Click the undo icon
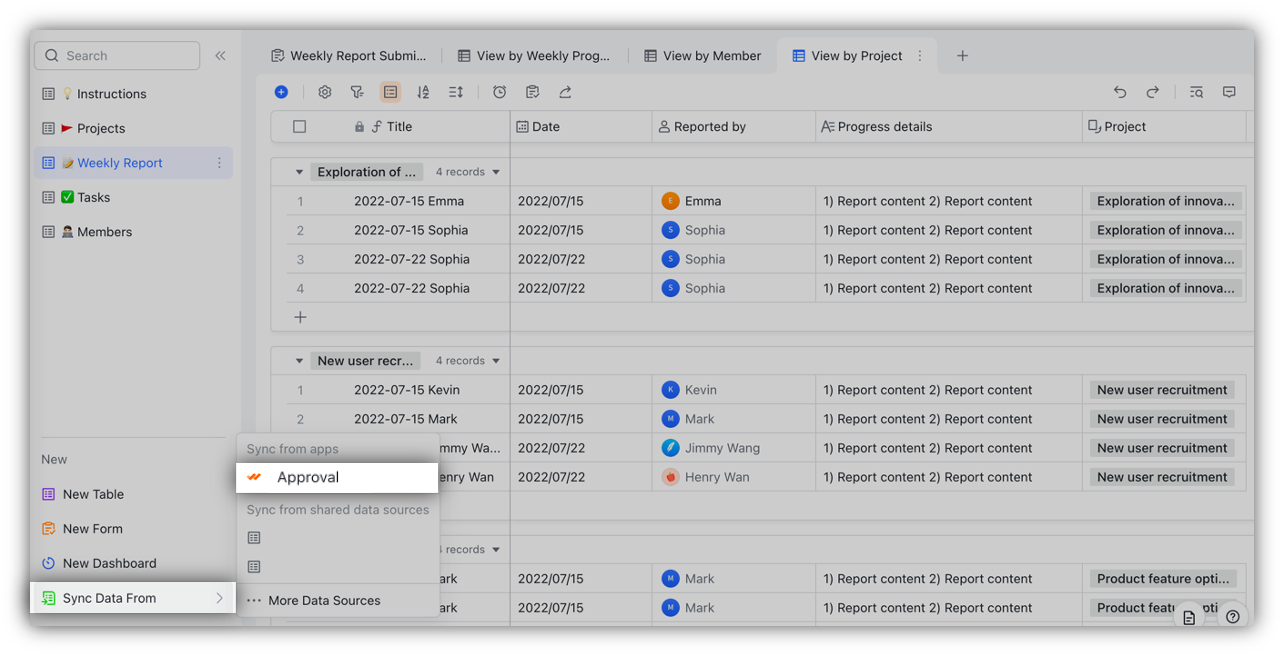The width and height of the screenshot is (1284, 656). [1120, 91]
